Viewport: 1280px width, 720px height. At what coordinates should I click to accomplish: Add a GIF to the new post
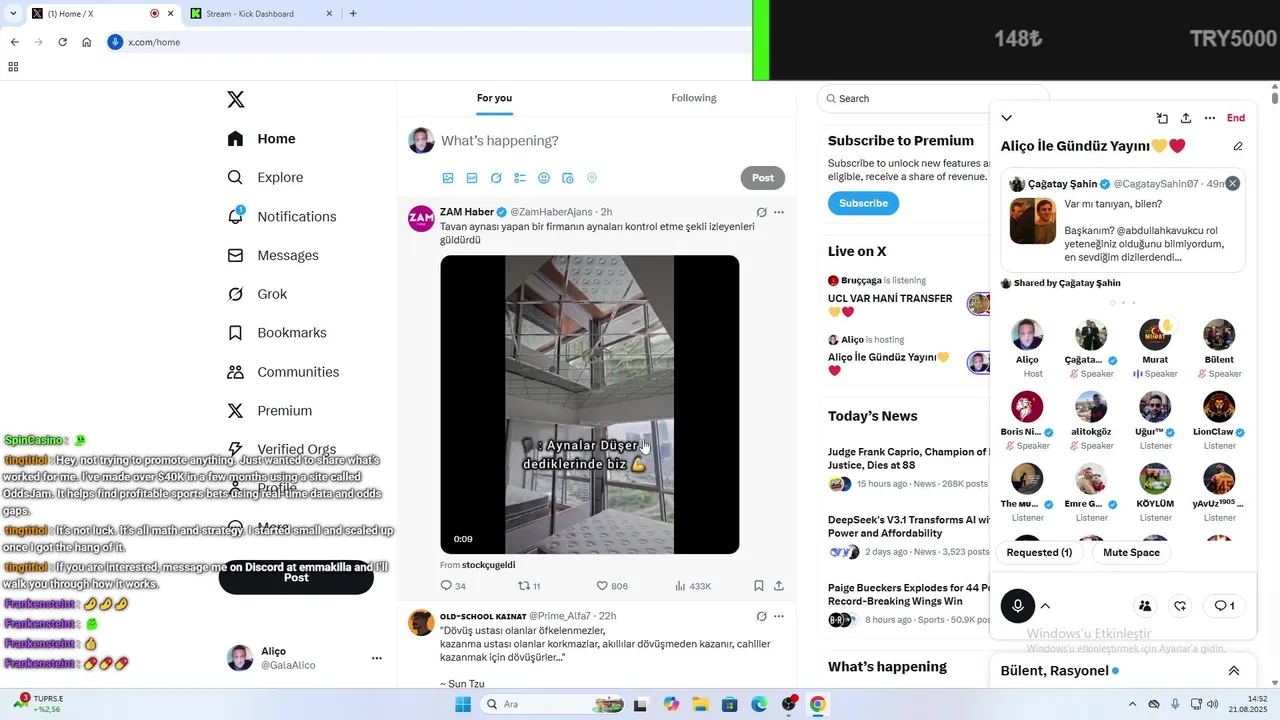[x=472, y=178]
